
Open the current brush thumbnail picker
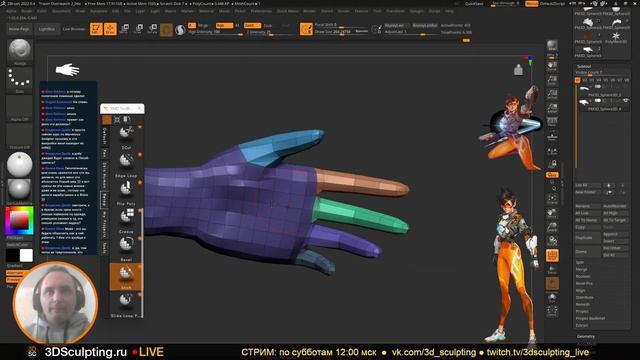19,51
